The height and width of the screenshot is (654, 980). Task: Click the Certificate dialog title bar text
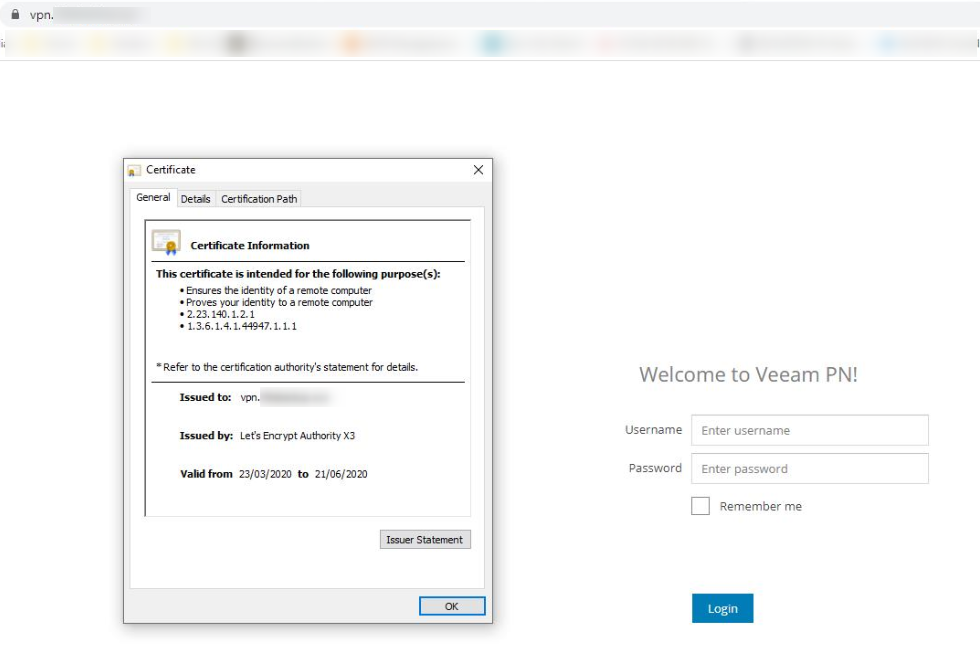[x=171, y=170]
